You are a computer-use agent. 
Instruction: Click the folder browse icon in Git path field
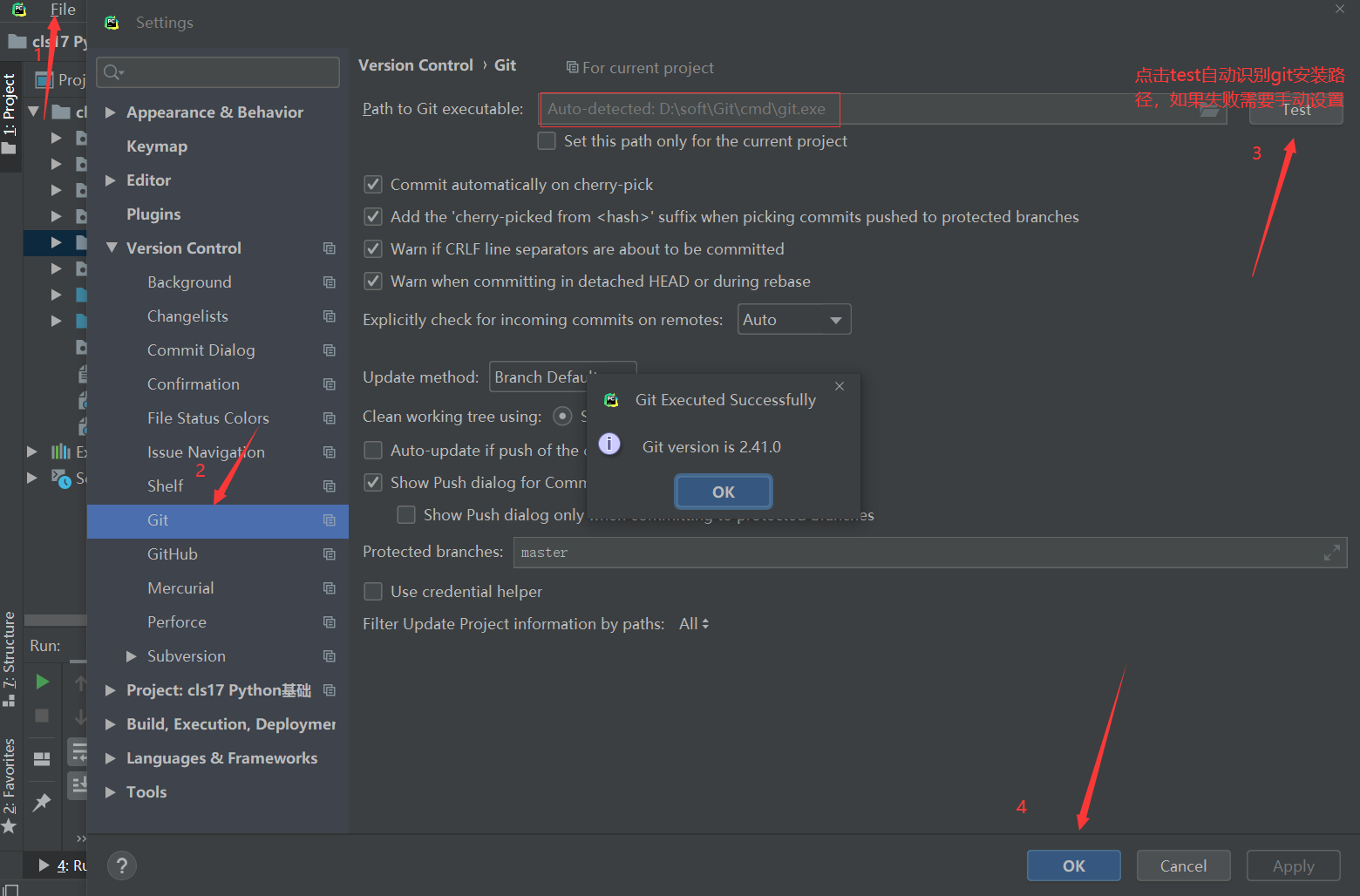[x=1209, y=110]
